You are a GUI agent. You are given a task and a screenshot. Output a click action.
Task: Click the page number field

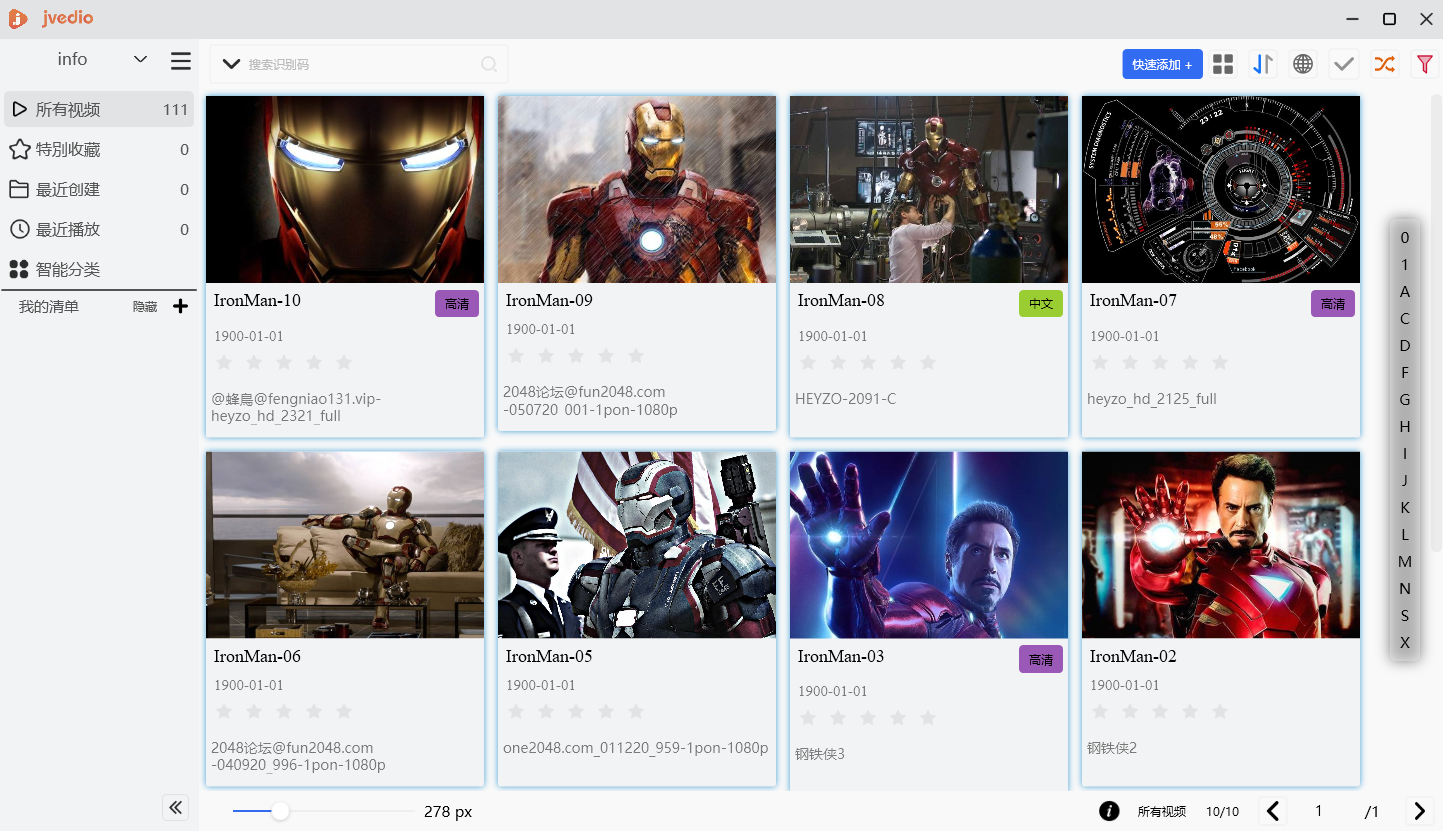point(1319,811)
